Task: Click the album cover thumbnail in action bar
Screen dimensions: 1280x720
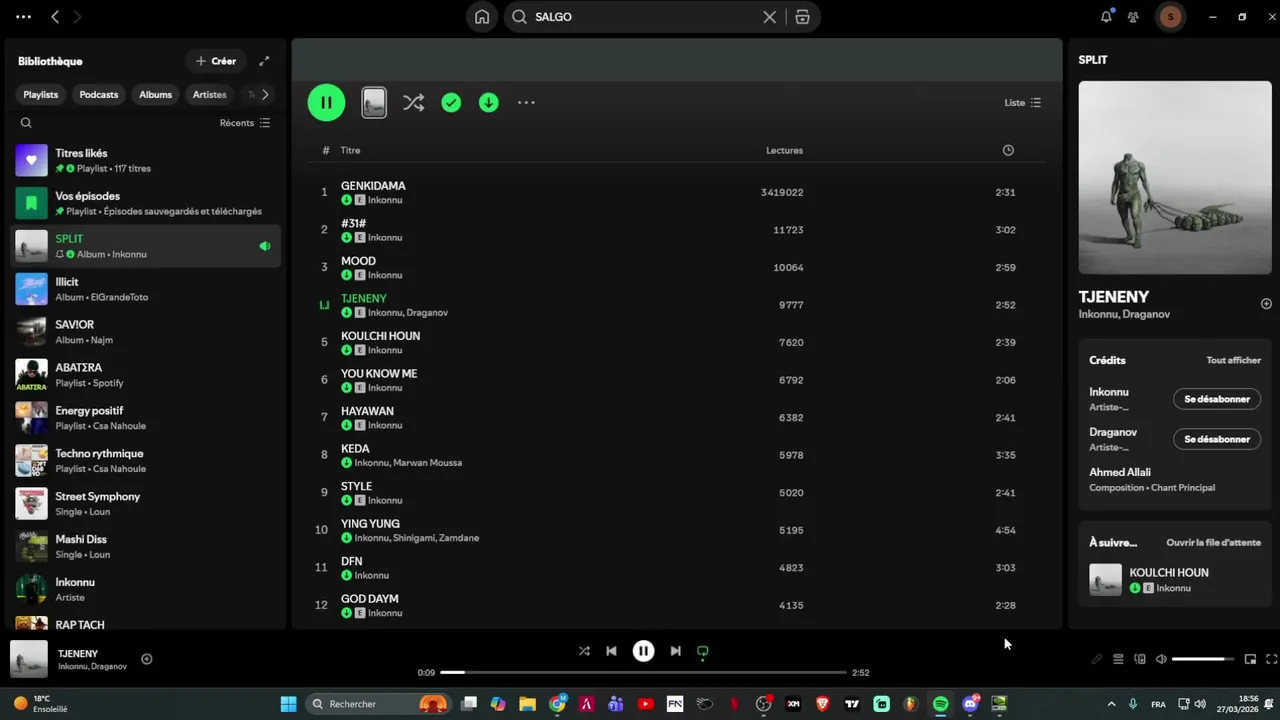Action: point(374,102)
